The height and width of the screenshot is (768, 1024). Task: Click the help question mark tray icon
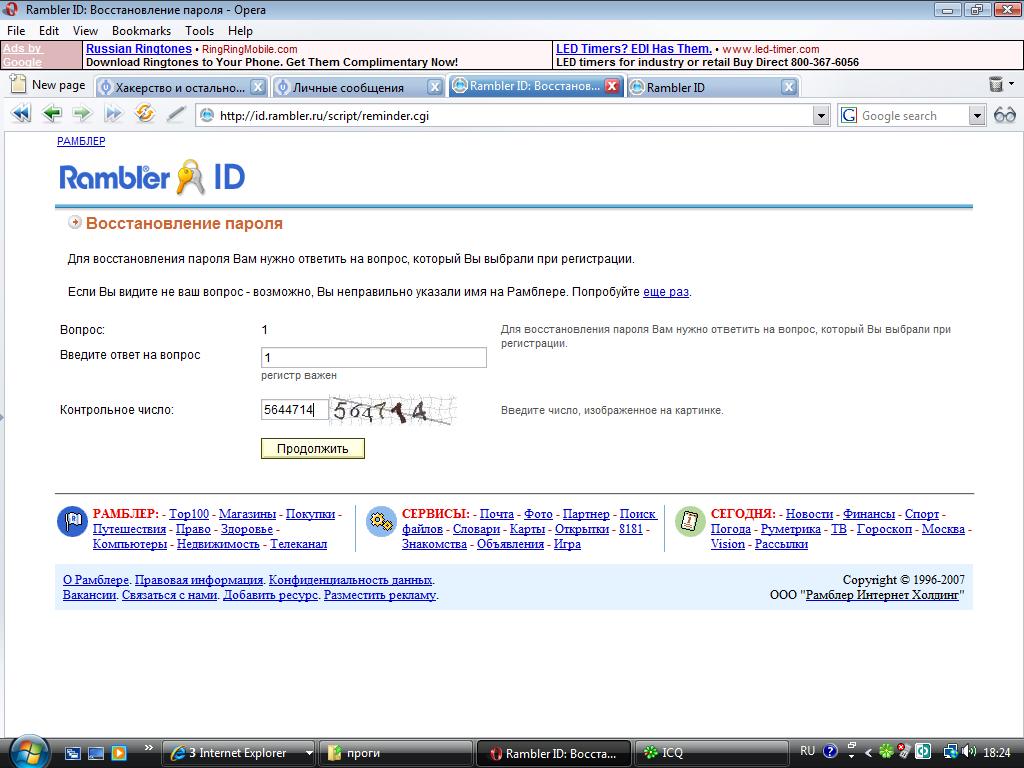click(x=830, y=752)
